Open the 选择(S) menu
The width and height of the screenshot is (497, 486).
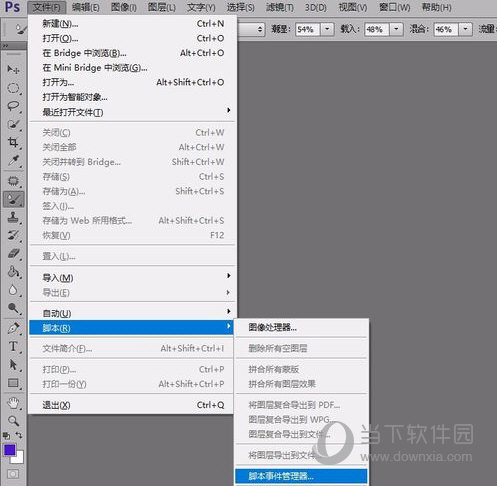click(240, 7)
